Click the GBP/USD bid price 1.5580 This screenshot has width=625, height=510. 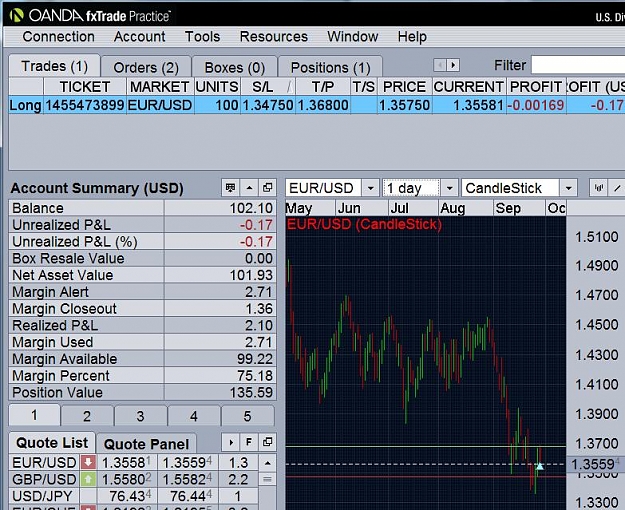click(x=127, y=479)
